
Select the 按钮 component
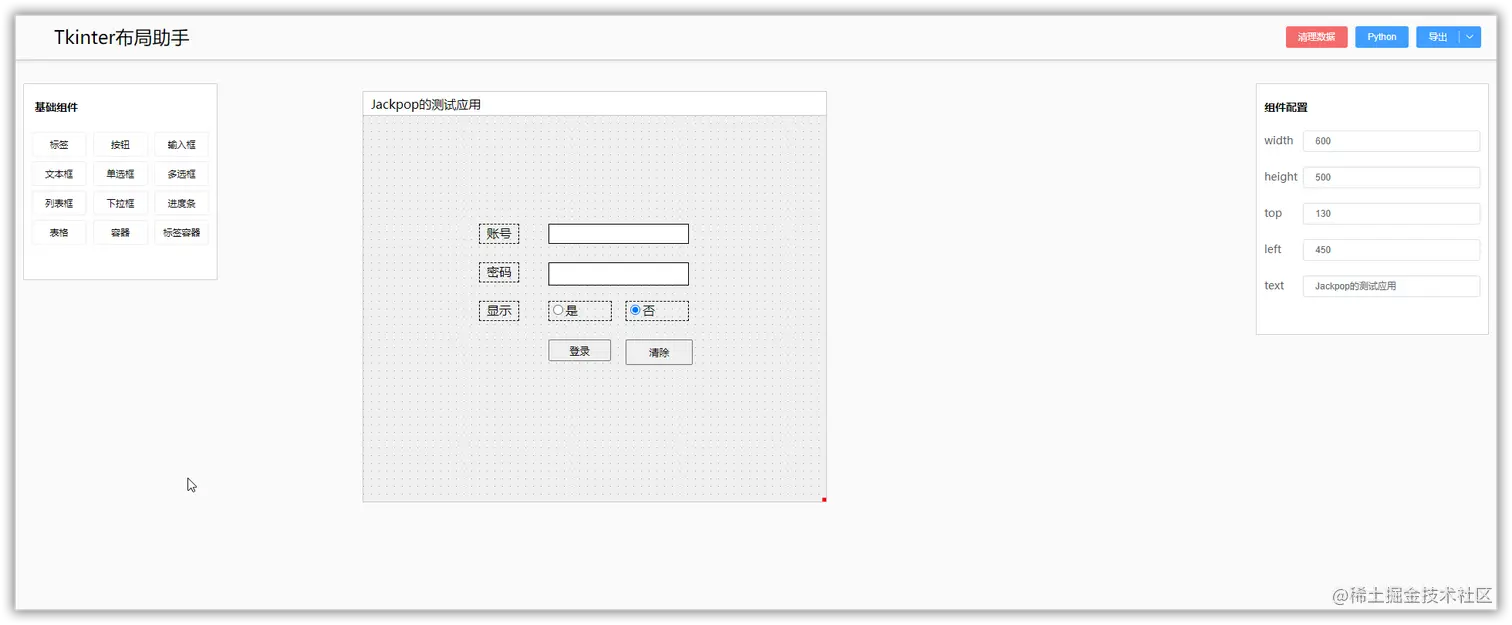[120, 145]
